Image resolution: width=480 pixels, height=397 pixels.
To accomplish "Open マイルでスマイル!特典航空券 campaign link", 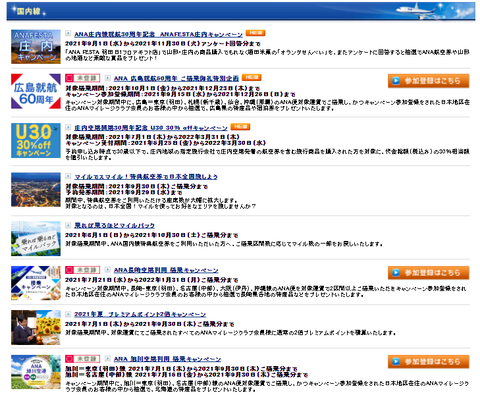I will tap(146, 176).
